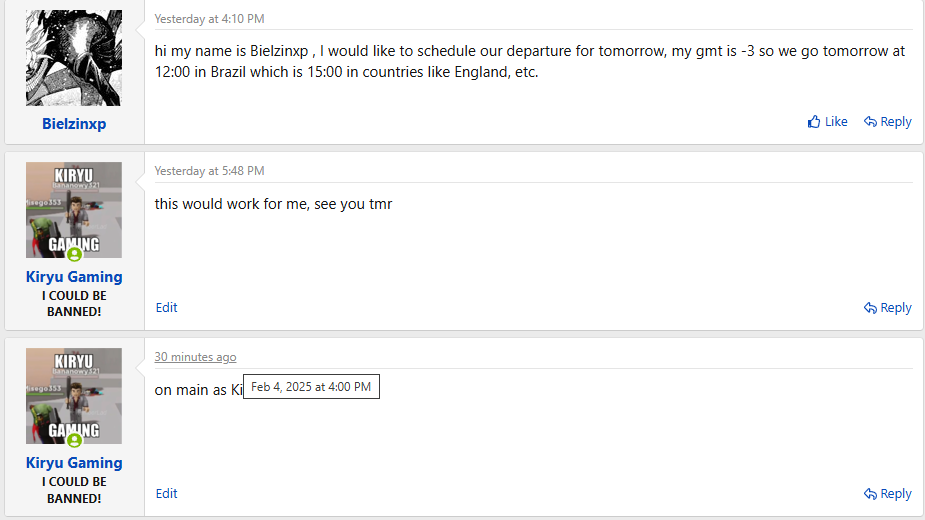Image resolution: width=925 pixels, height=520 pixels.
Task: Click the reply arrow icon on Bielzinxp's post
Action: click(870, 122)
